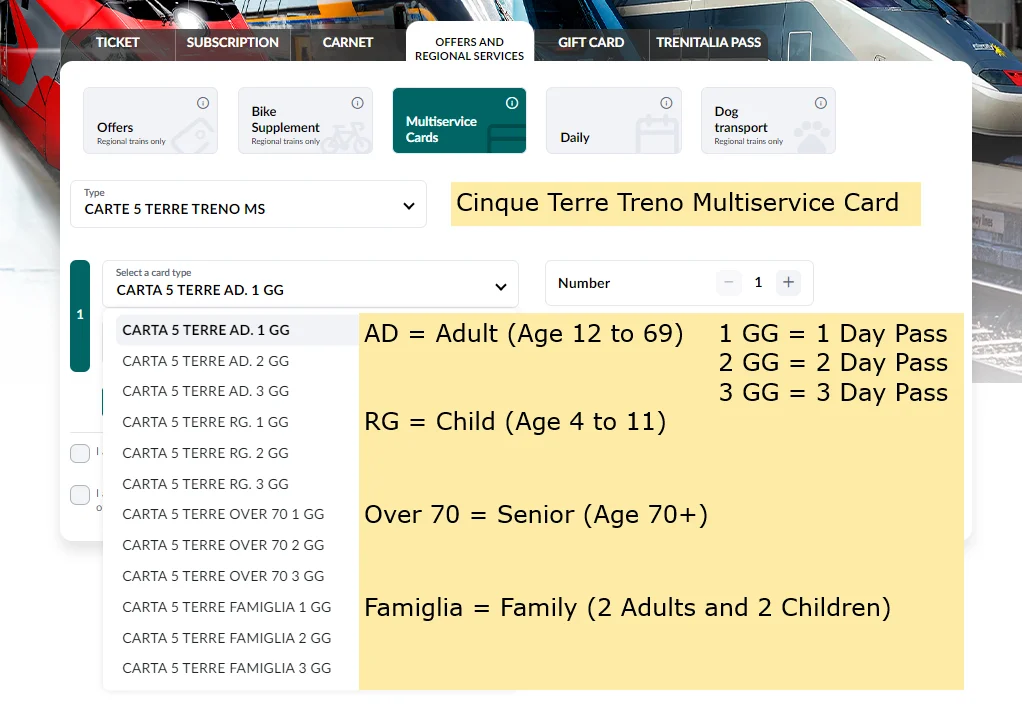Tick the second checkbox below card list
Screen dimensions: 1022x708
pyautogui.click(x=80, y=495)
